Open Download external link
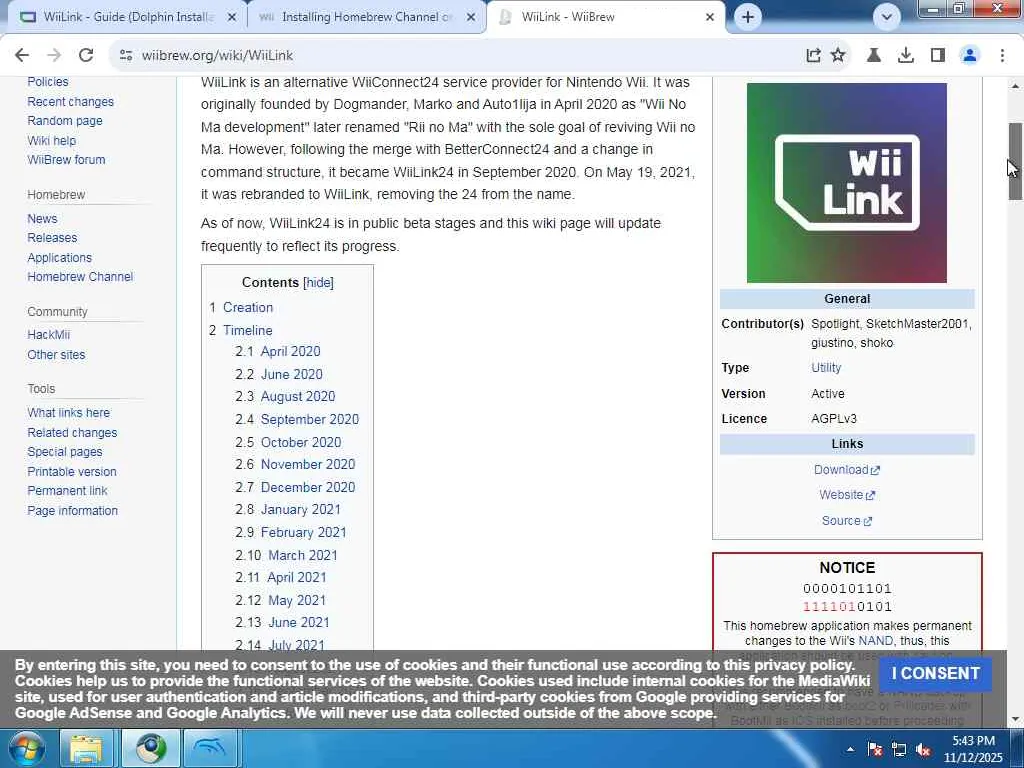 coord(846,470)
